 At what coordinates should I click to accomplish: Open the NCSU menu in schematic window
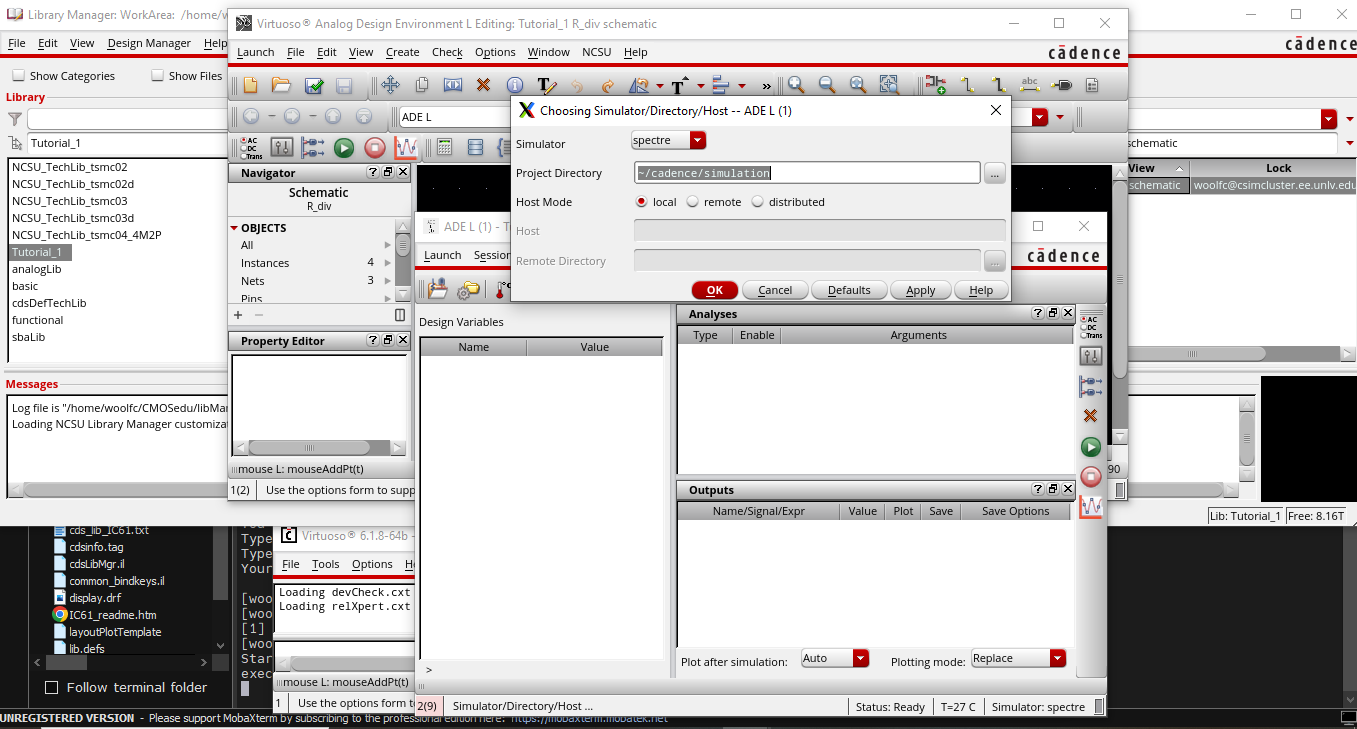pyautogui.click(x=597, y=52)
